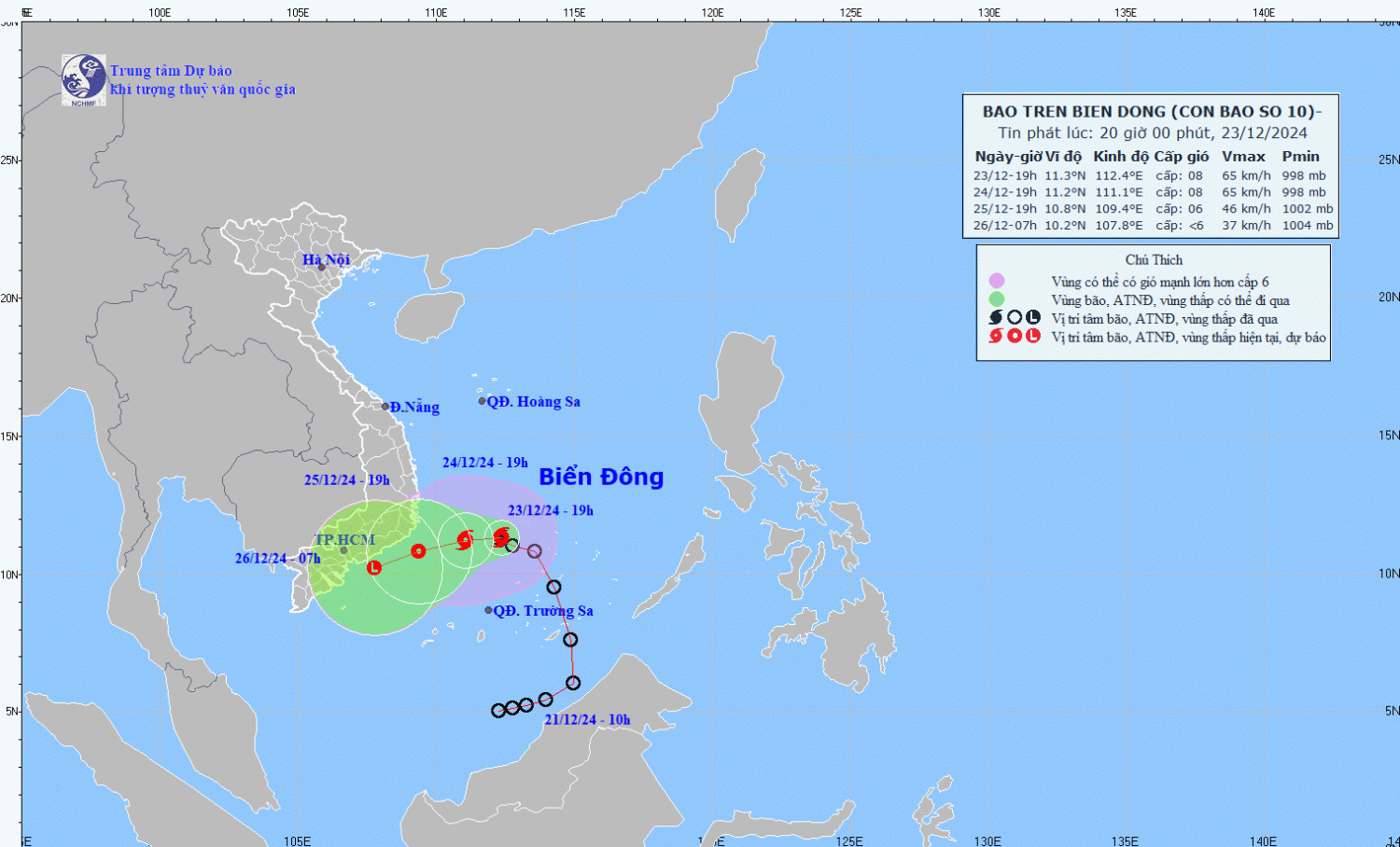Viewport: 1400px width, 847px height.
Task: Click the westernmost black past-track circle
Action: pos(498,711)
